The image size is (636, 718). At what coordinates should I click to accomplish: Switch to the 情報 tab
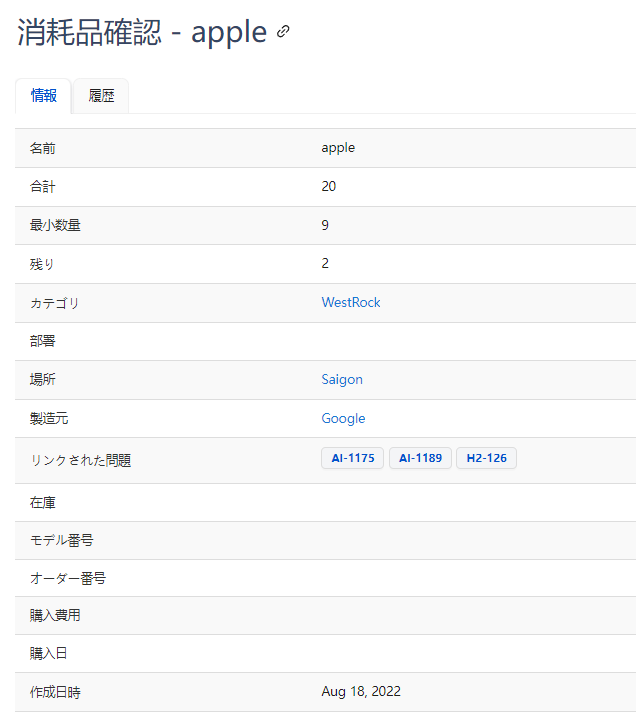(44, 96)
